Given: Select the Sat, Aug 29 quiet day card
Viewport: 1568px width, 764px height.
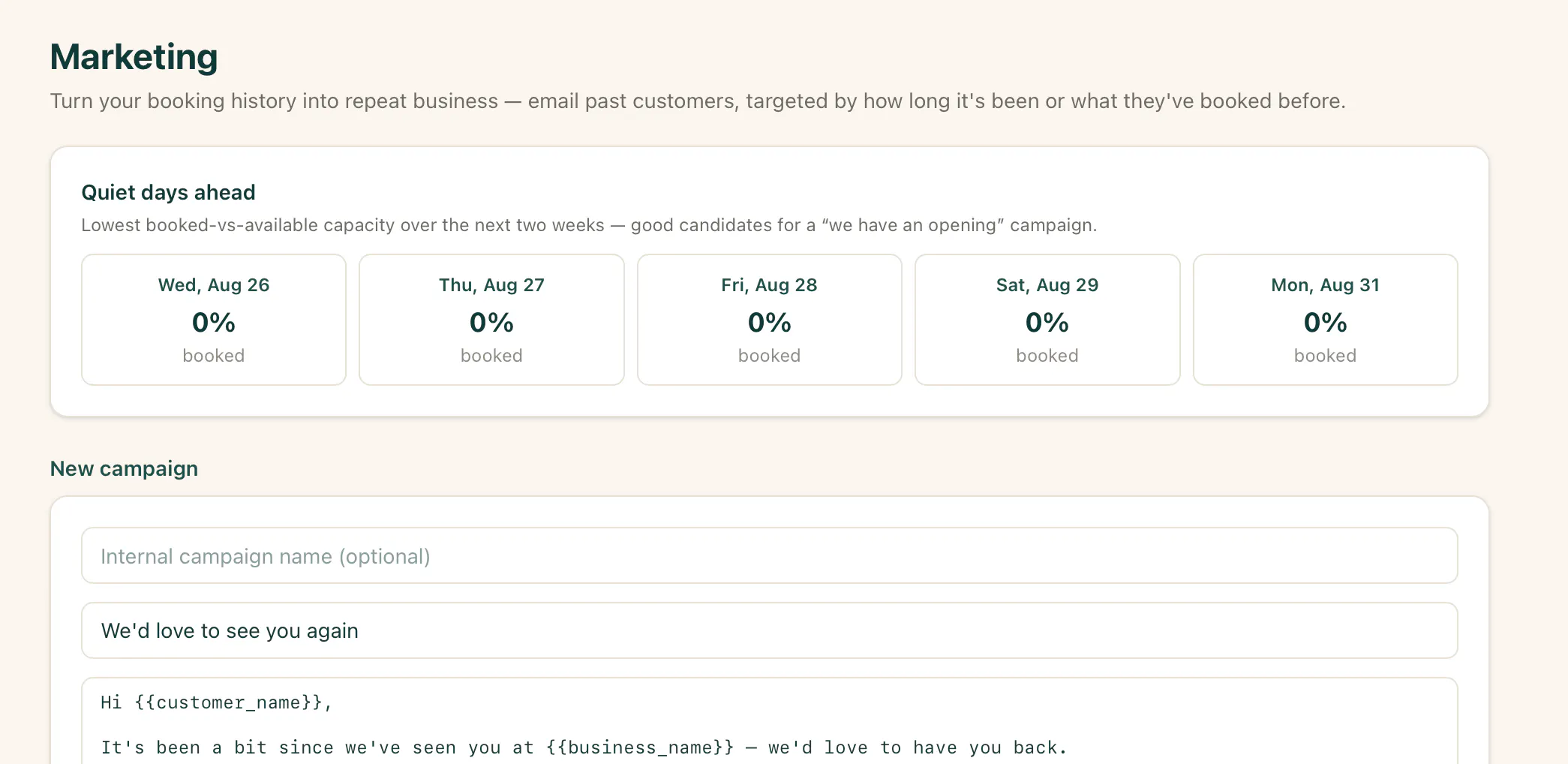Looking at the screenshot, I should coord(1047,320).
